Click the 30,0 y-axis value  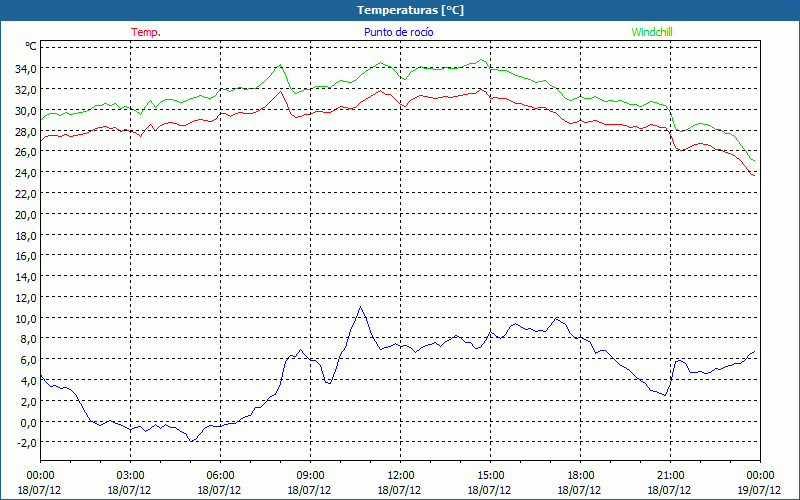[x=26, y=111]
